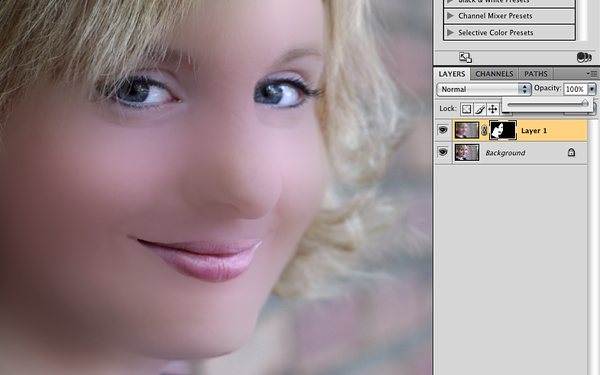This screenshot has height=375, width=600.
Task: Select the Layers tab
Action: pos(452,74)
